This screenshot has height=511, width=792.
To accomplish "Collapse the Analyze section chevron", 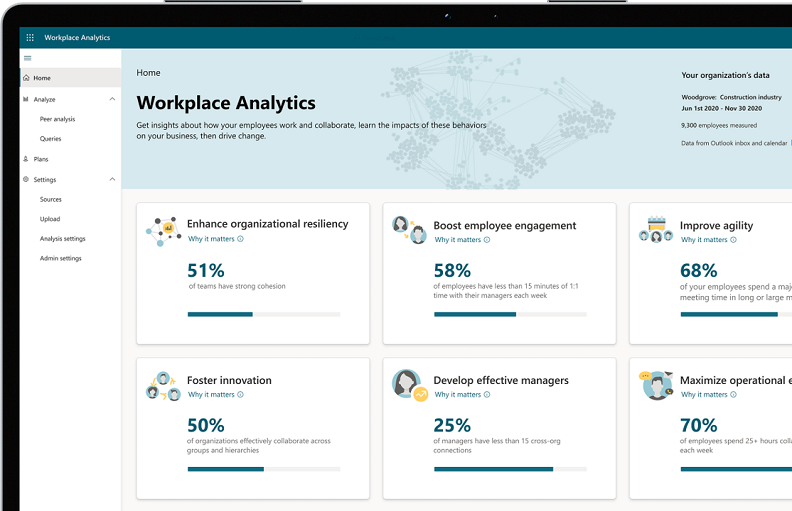I will pos(112,99).
